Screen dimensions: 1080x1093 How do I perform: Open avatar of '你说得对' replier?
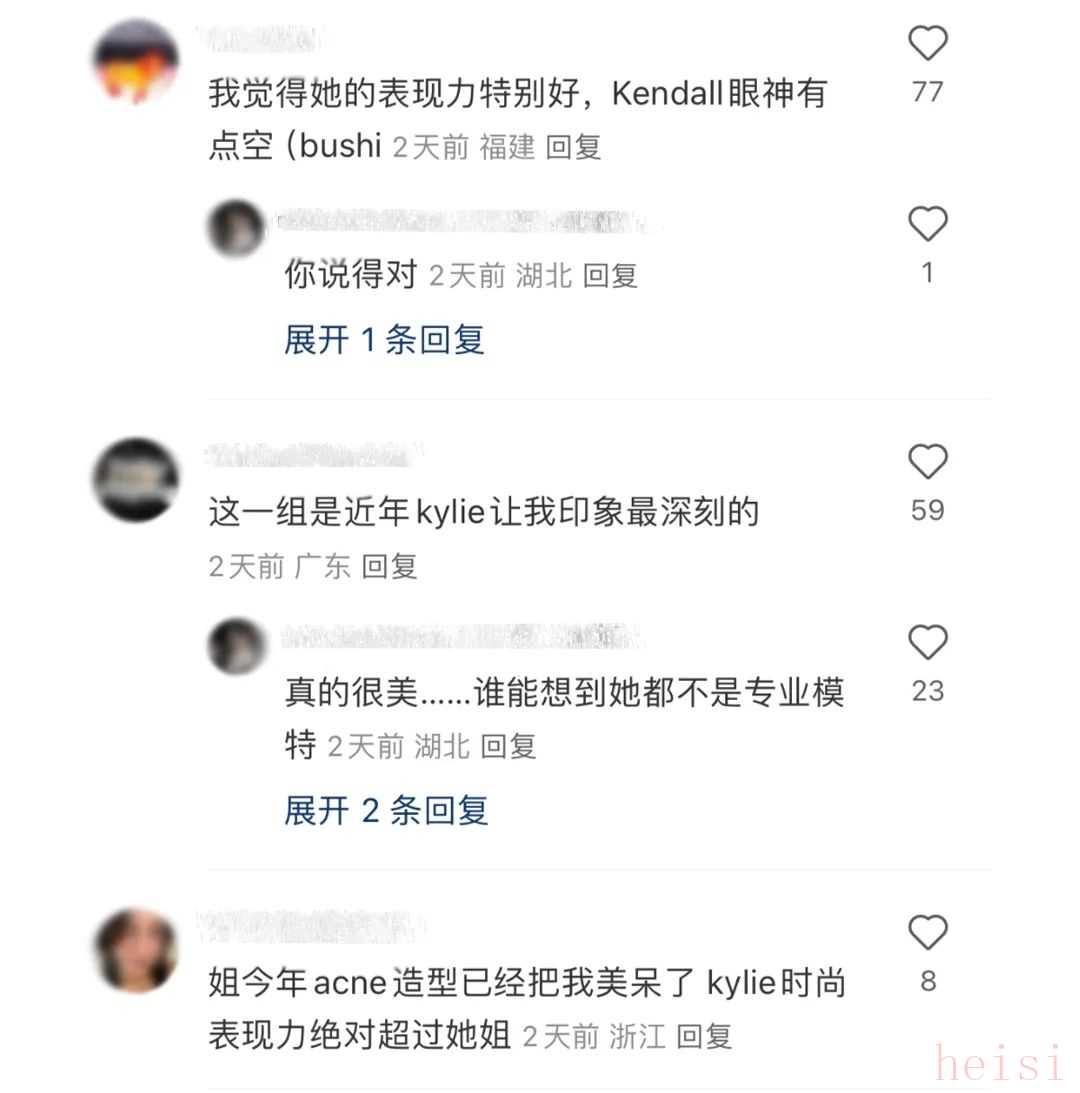[x=236, y=229]
